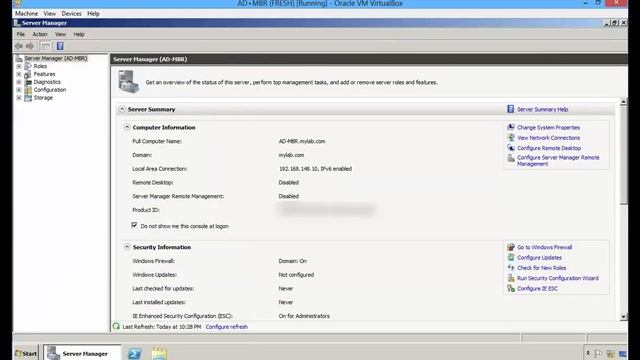Open the VirtualBox Devices menu

coord(71,13)
